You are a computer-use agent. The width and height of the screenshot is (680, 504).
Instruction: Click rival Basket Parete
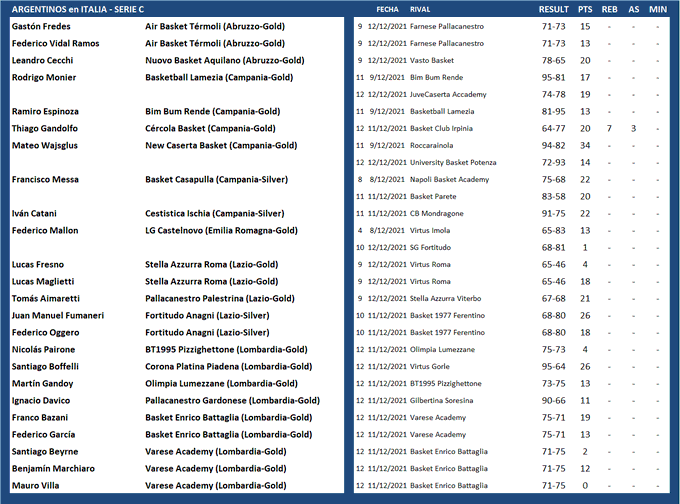pyautogui.click(x=433, y=196)
